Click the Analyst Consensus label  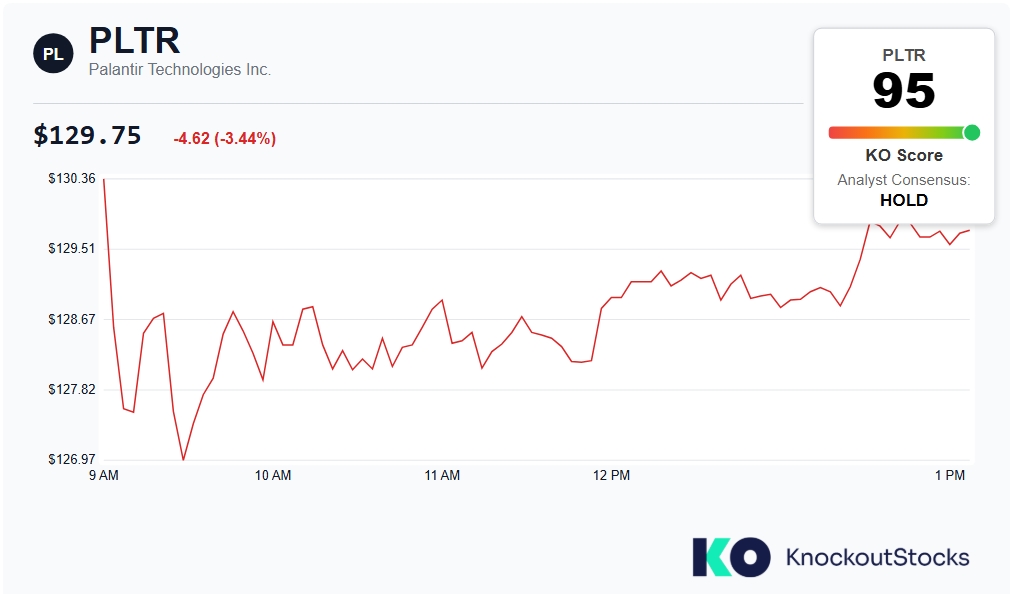point(904,180)
